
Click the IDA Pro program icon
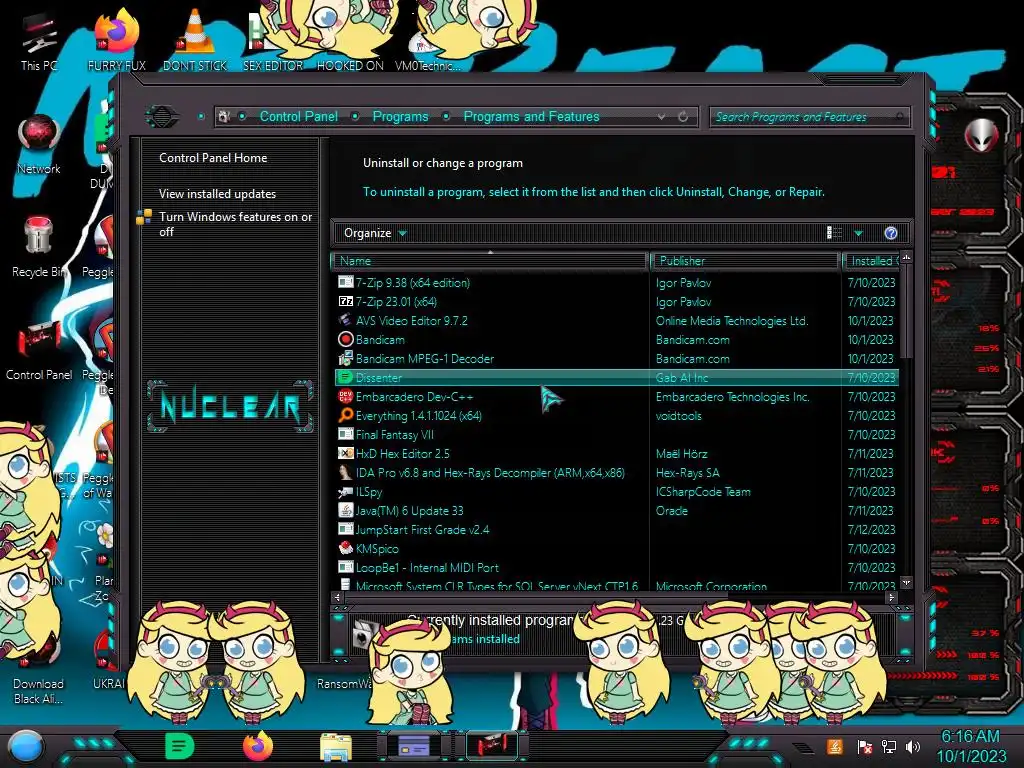click(345, 472)
